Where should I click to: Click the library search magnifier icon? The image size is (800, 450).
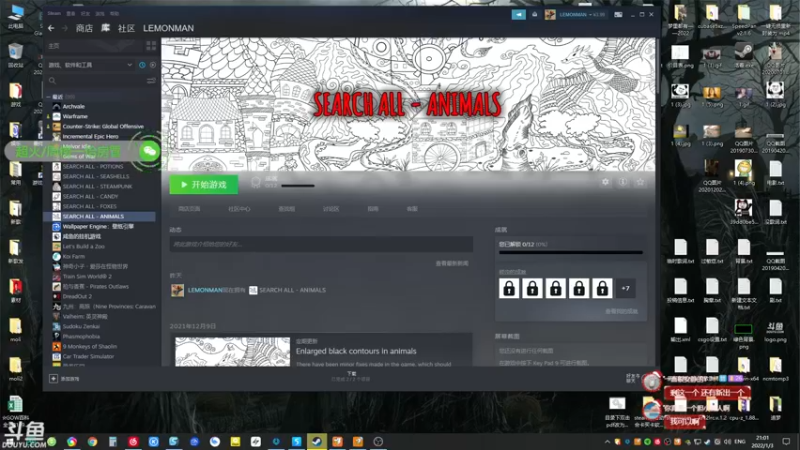52,81
